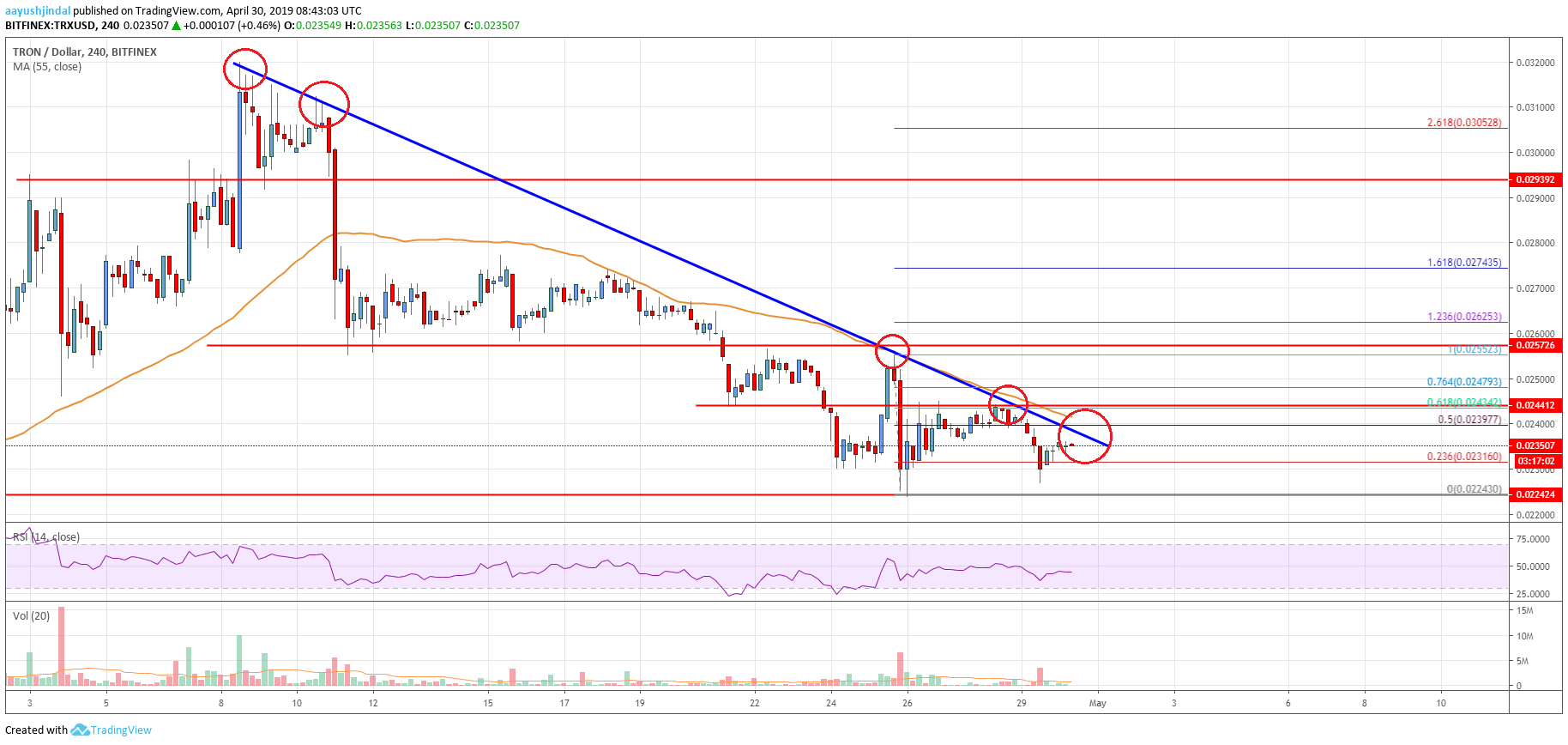Click the aayushjindal author name

click(37, 11)
